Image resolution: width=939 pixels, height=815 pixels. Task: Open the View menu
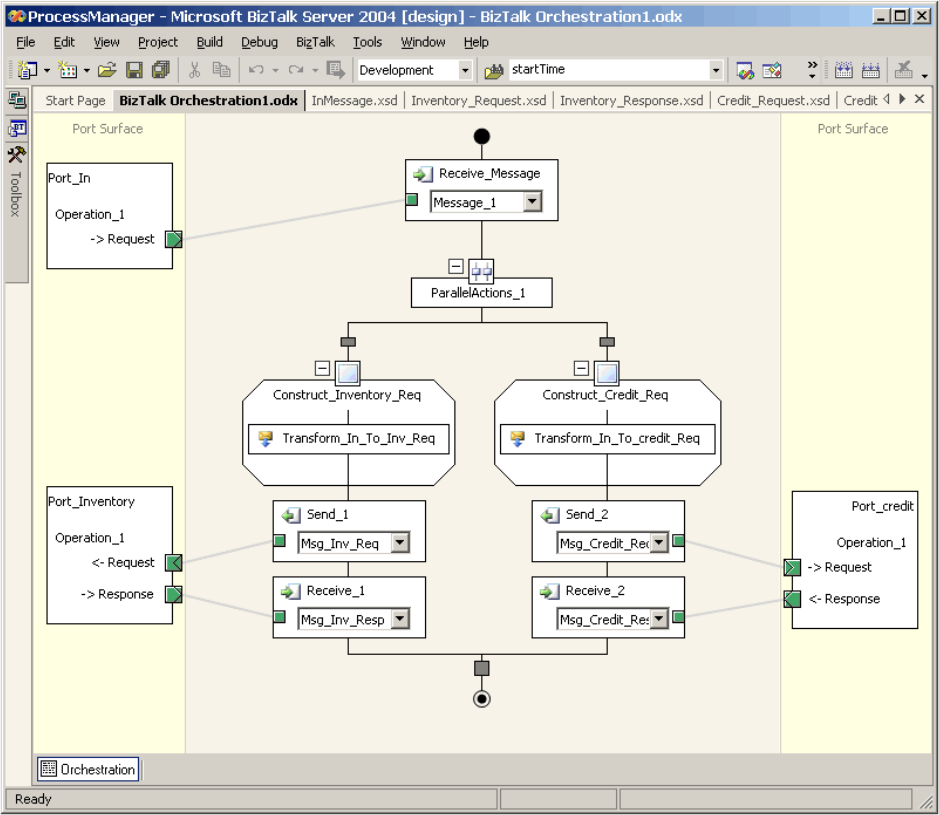point(107,43)
